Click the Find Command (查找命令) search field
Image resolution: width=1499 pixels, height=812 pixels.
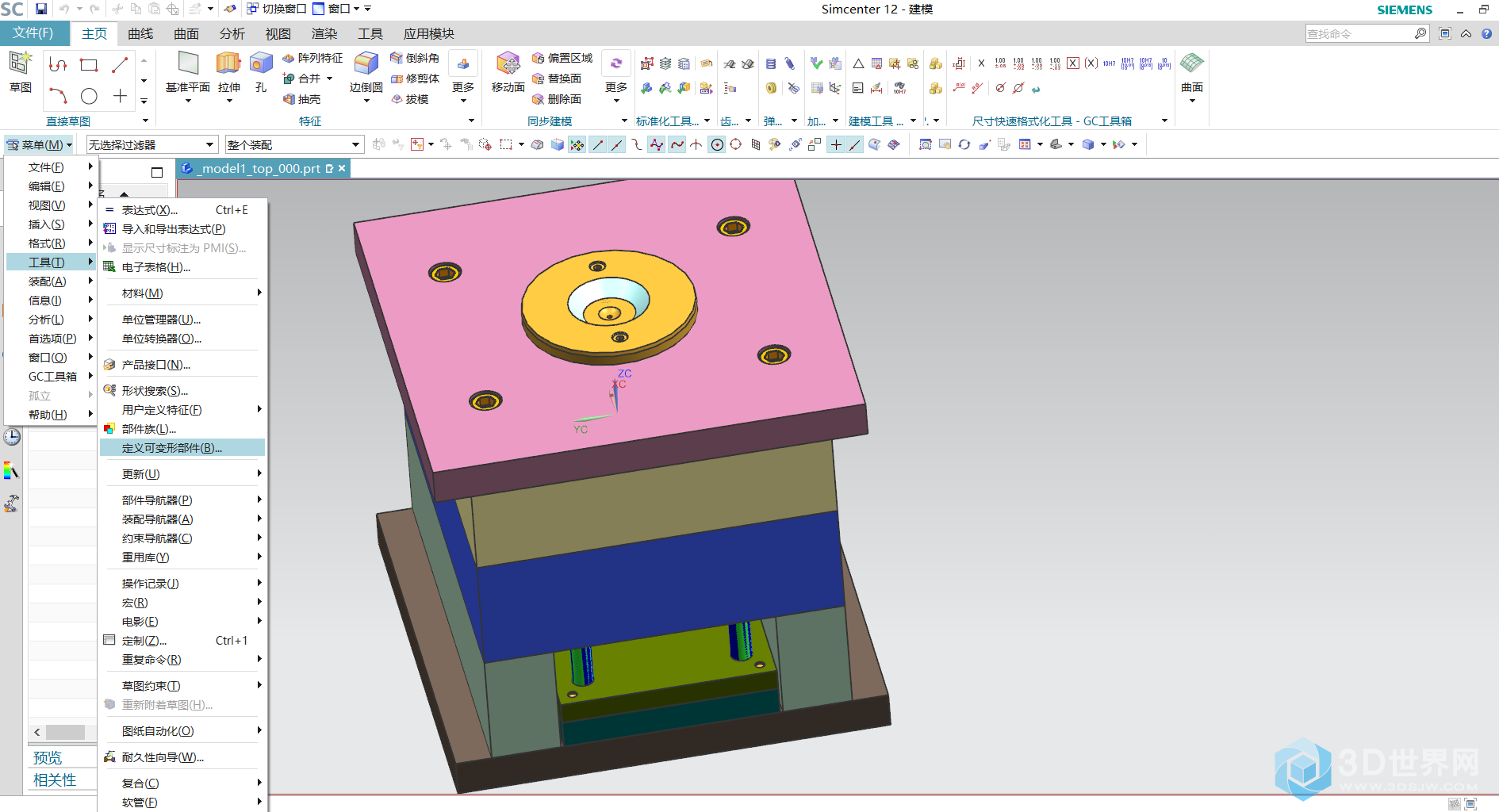click(x=1359, y=33)
